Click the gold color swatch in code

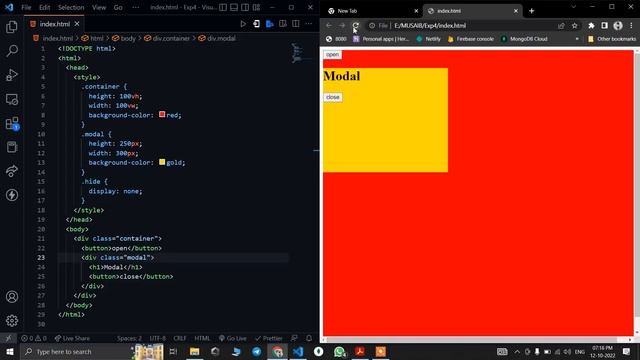pos(162,162)
